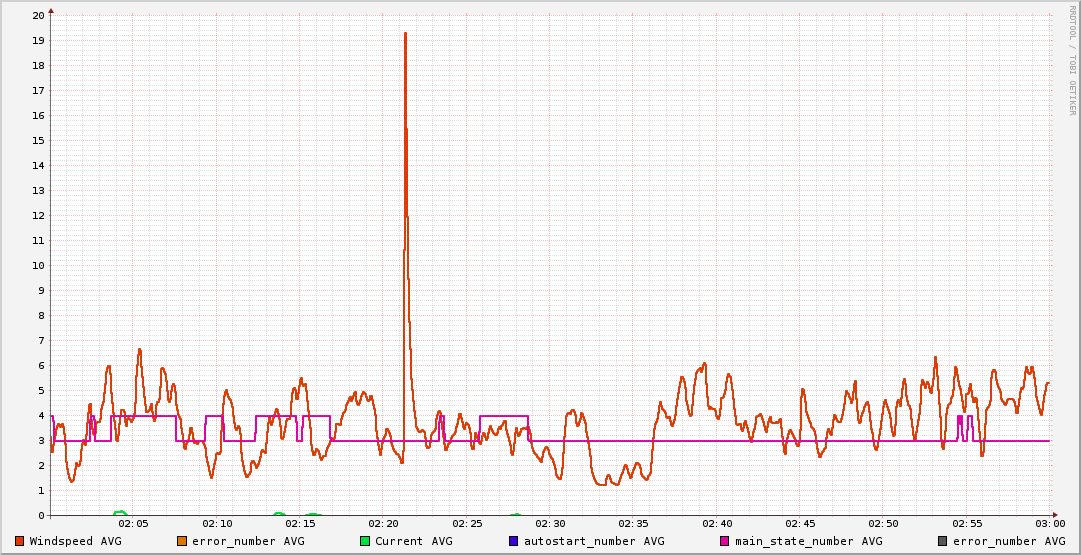
Task: Click the red Windspeed AVG legend swatch
Action: click(19, 541)
